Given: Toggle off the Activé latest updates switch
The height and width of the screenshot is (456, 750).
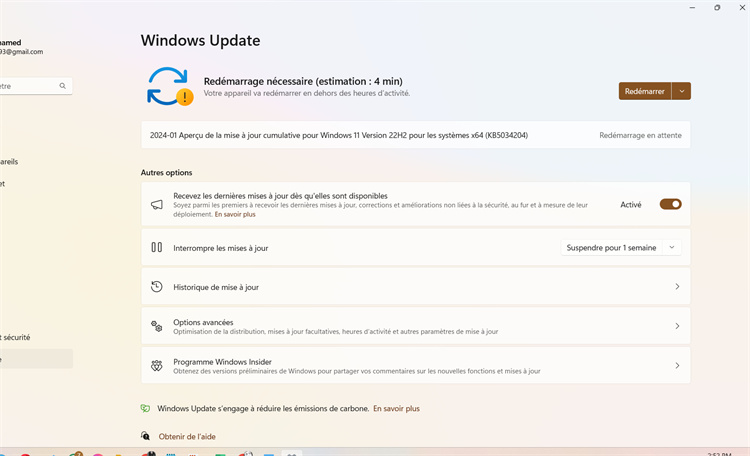Looking at the screenshot, I should (670, 204).
